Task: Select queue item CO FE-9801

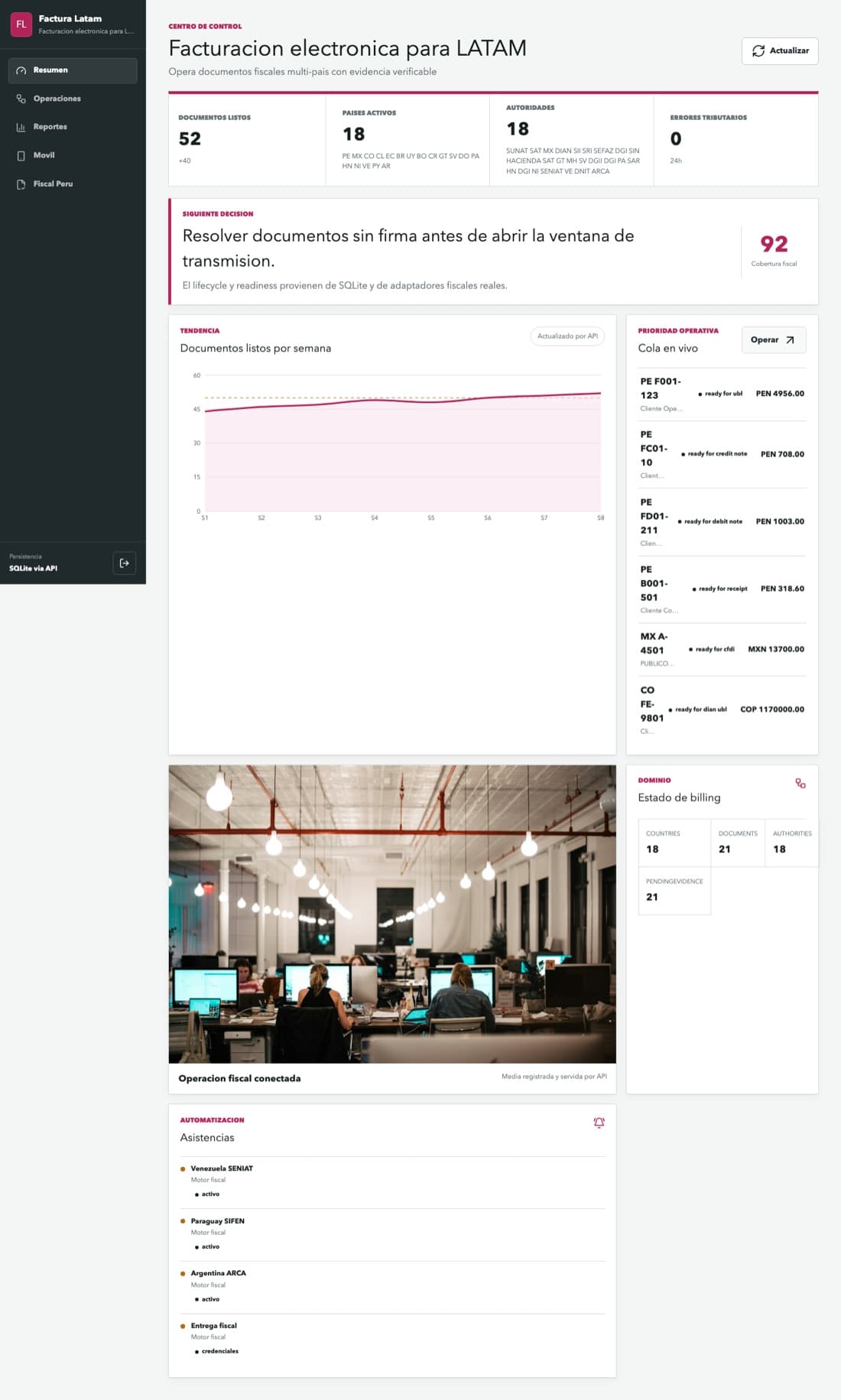Action: click(x=722, y=710)
